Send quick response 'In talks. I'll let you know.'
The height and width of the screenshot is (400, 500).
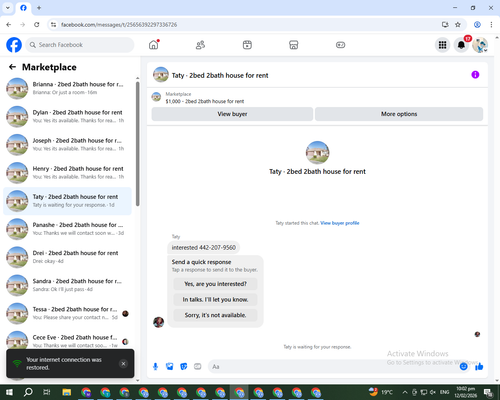pos(215,300)
